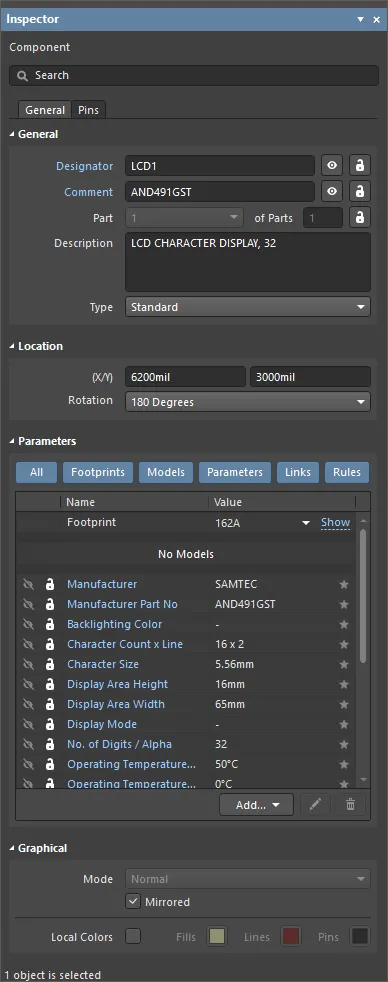Enable the Local Colors checkbox
The image size is (388, 982).
[x=133, y=937]
